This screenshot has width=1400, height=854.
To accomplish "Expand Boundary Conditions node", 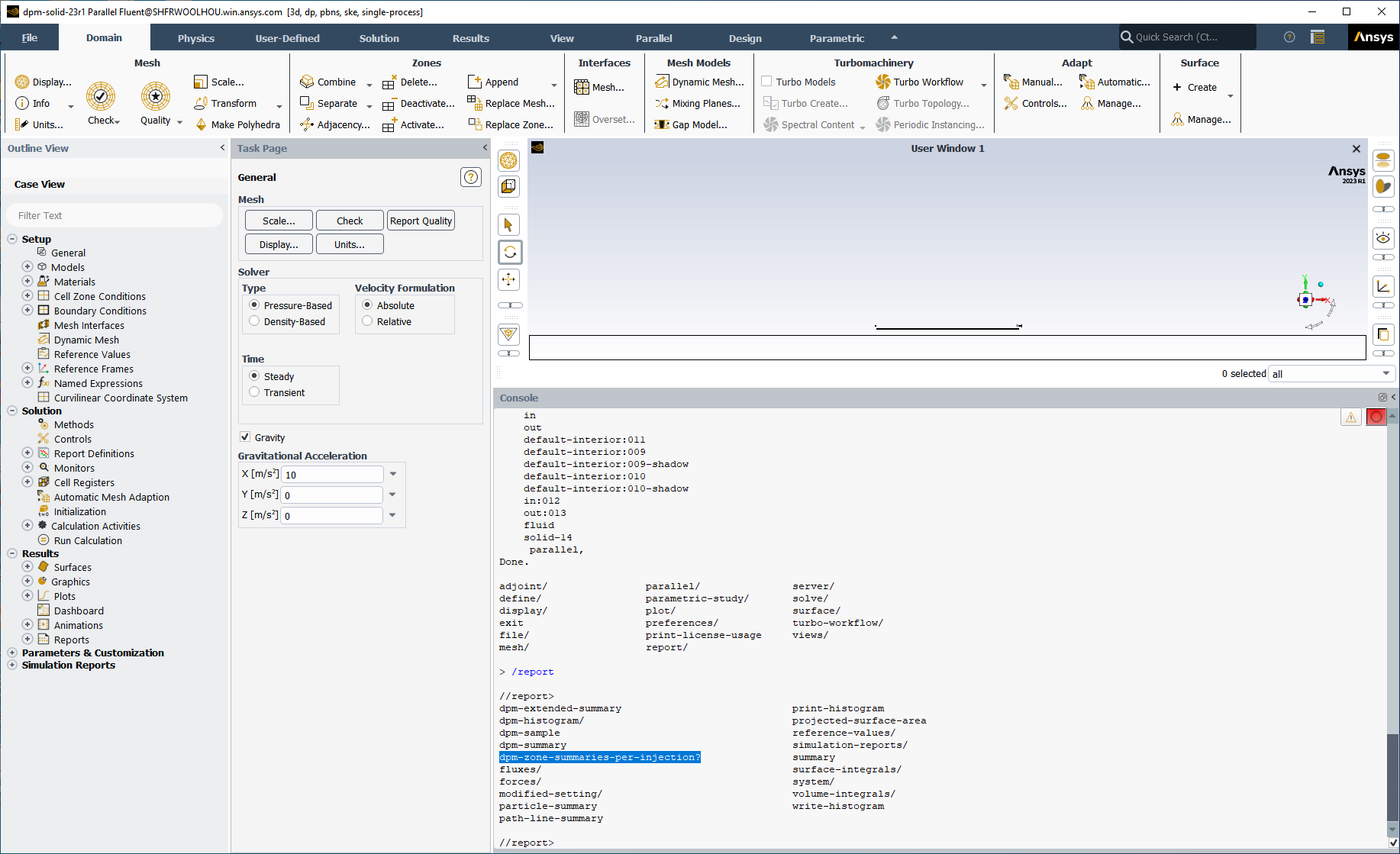I will 27,311.
